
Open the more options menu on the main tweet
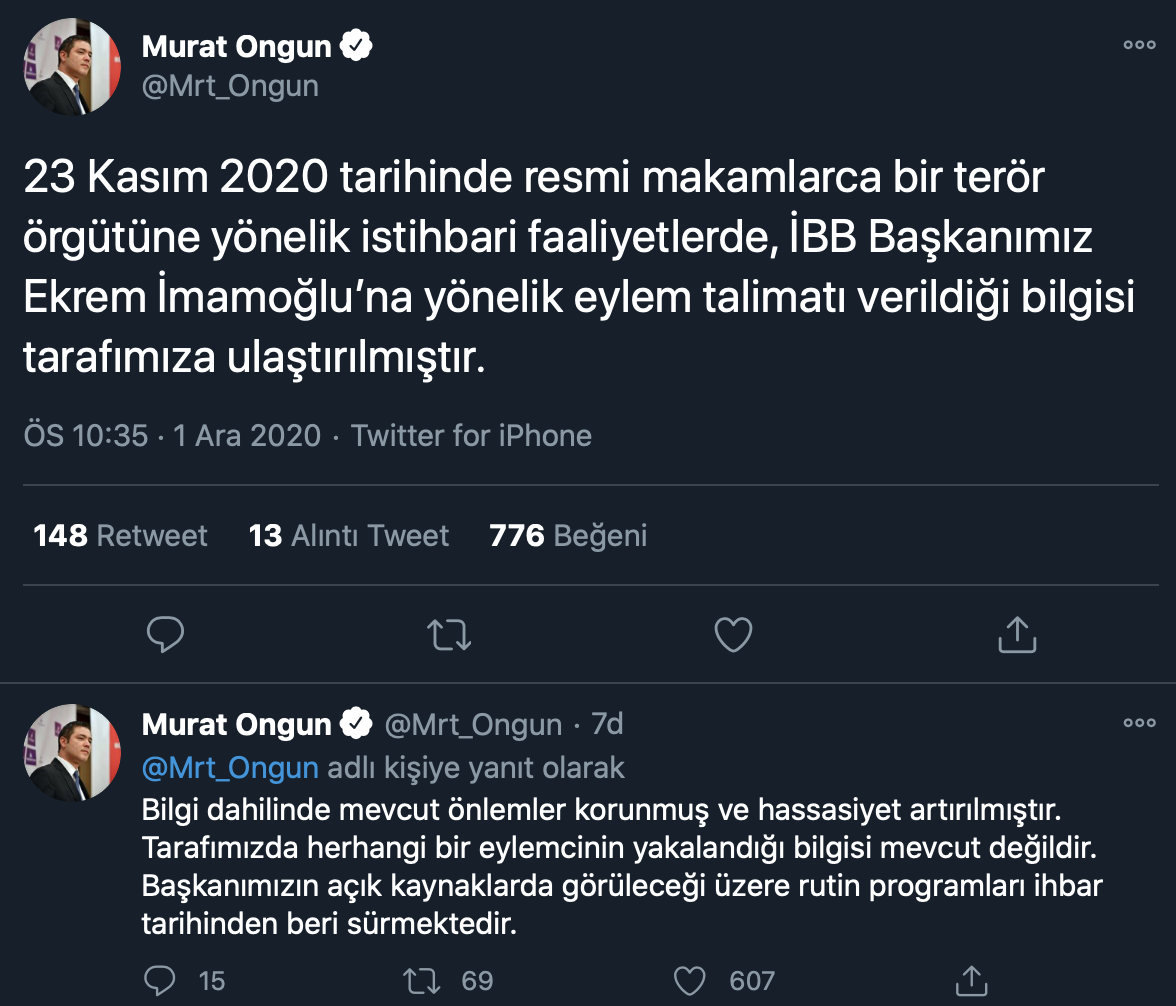(x=1139, y=45)
